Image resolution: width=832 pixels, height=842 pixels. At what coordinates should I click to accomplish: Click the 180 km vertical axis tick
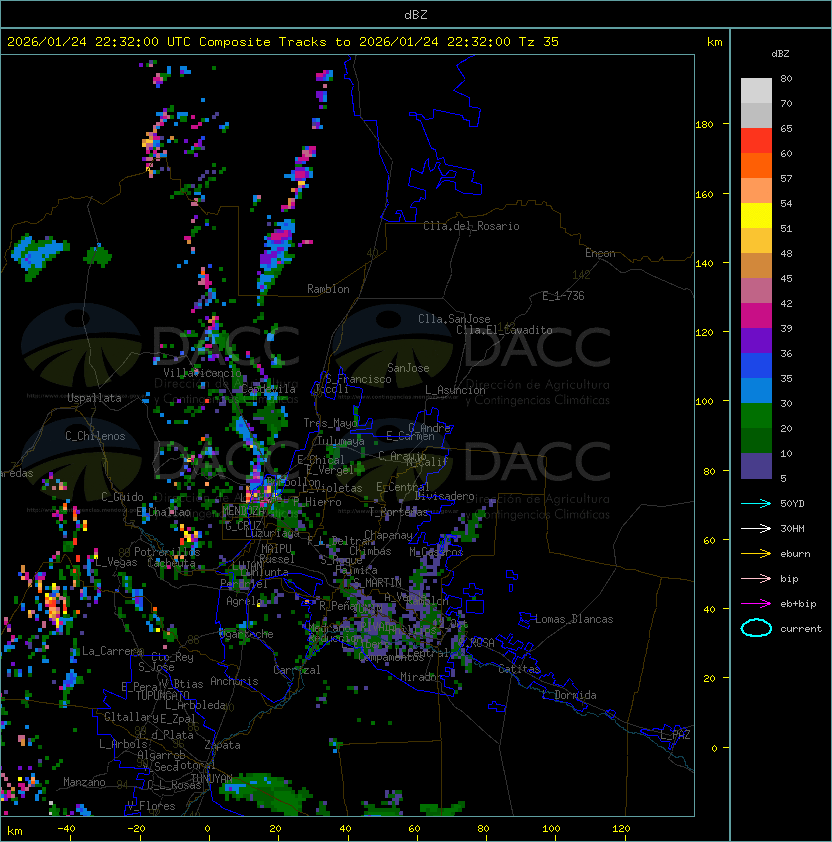(704, 125)
